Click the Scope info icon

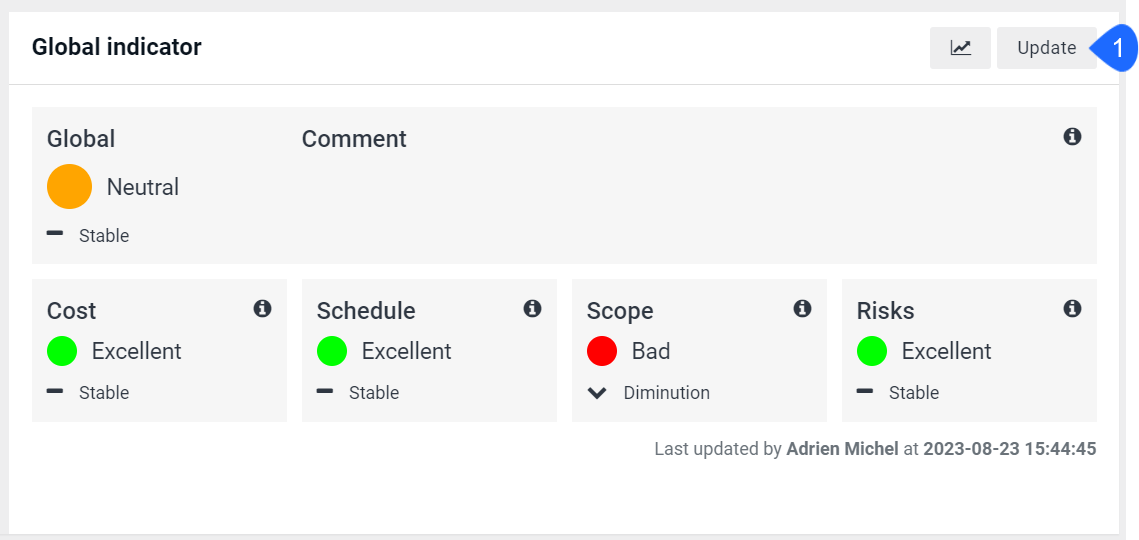[802, 308]
